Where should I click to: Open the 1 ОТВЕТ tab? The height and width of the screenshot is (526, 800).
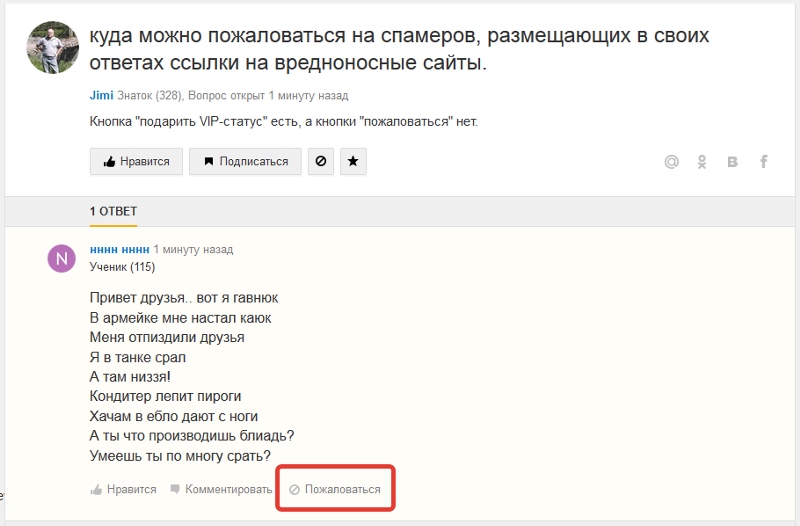point(113,211)
